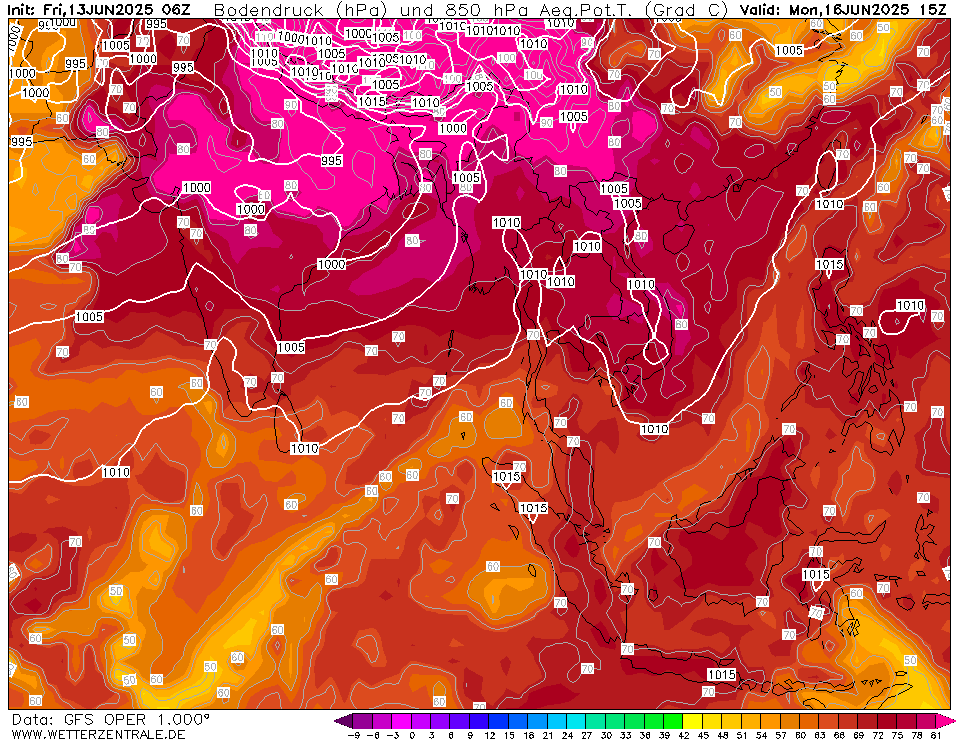Image resolution: width=959 pixels, height=741 pixels.
Task: Click the '48' value on the color scale
Action: (x=722, y=735)
